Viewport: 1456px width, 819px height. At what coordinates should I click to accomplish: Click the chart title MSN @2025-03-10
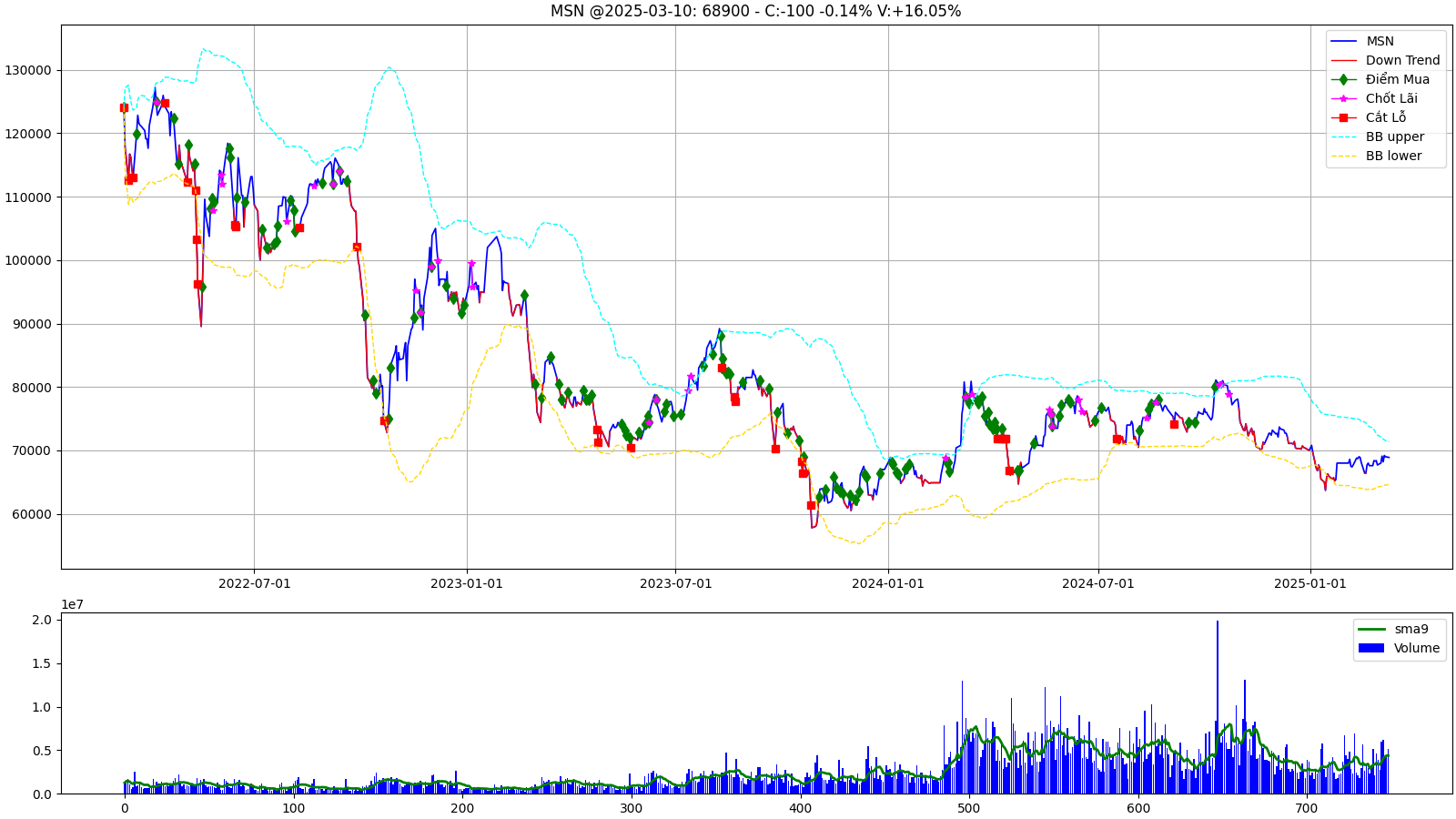(x=755, y=11)
